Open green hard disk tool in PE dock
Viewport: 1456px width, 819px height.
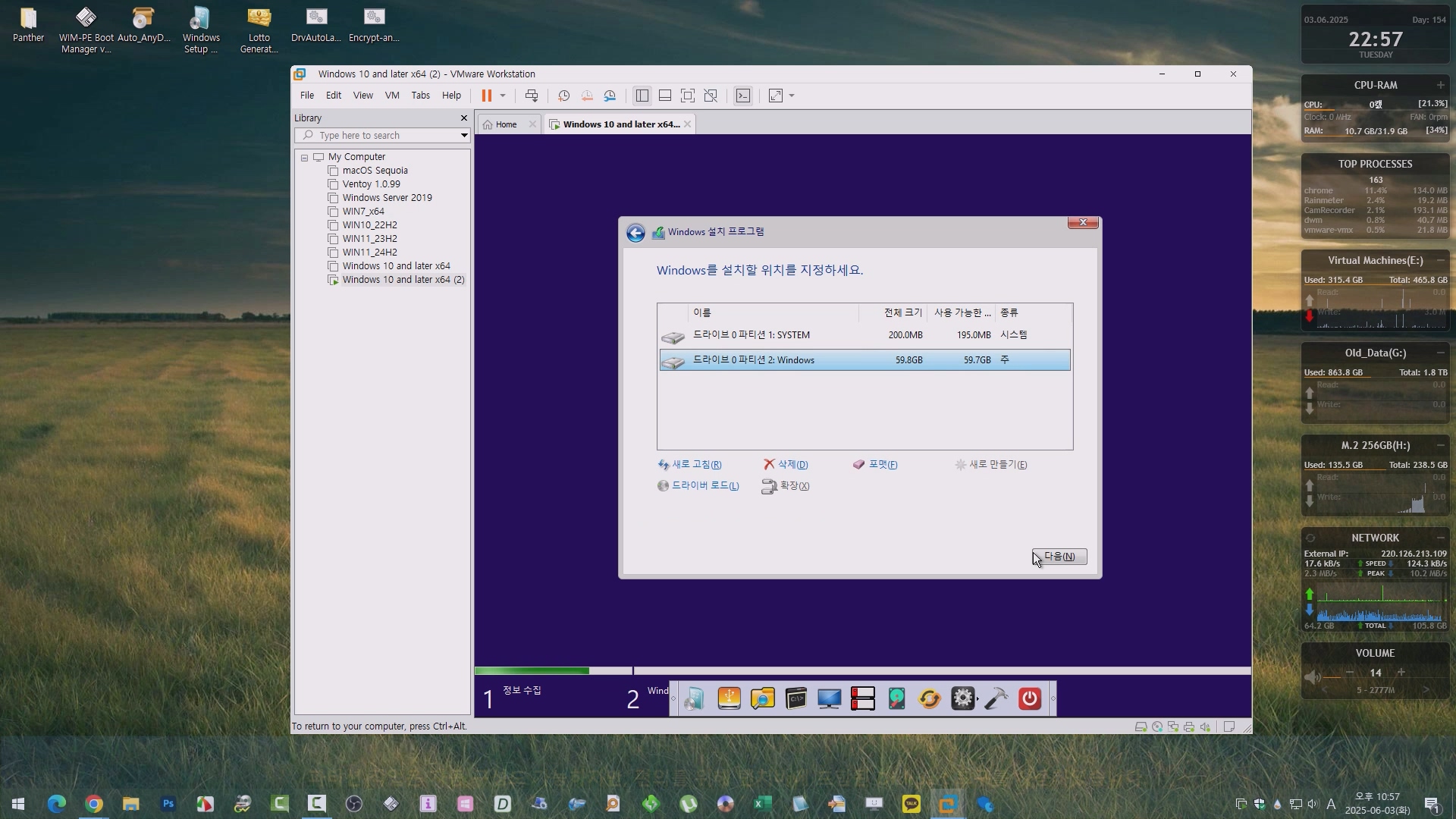pyautogui.click(x=896, y=698)
